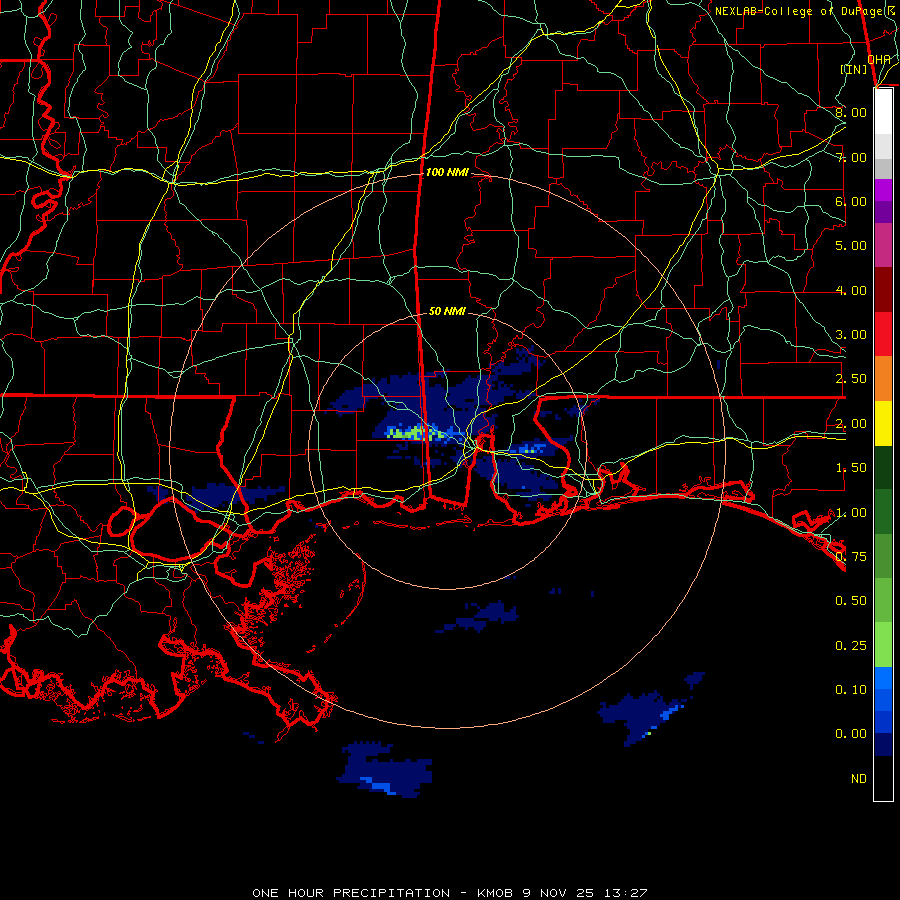Click the 1.50 legend value
This screenshot has height=900, width=900.
851,468
